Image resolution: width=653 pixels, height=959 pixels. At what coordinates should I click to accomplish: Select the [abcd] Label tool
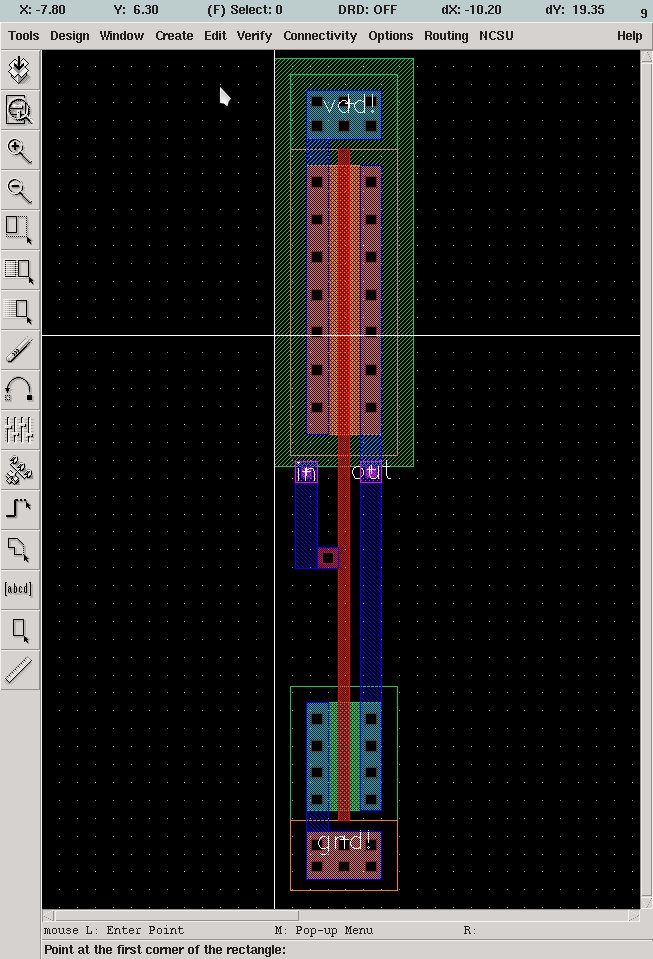[20, 589]
